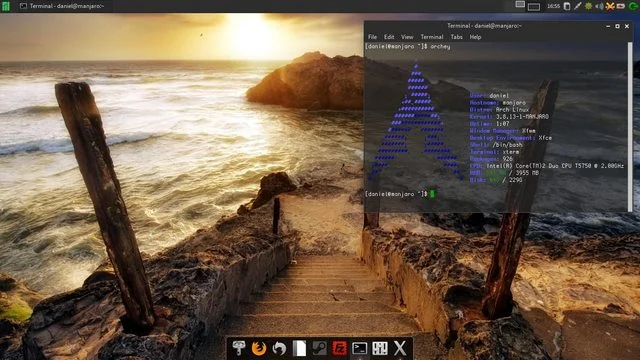Launch Firefox from the dock
The height and width of the screenshot is (360, 640).
pos(259,348)
